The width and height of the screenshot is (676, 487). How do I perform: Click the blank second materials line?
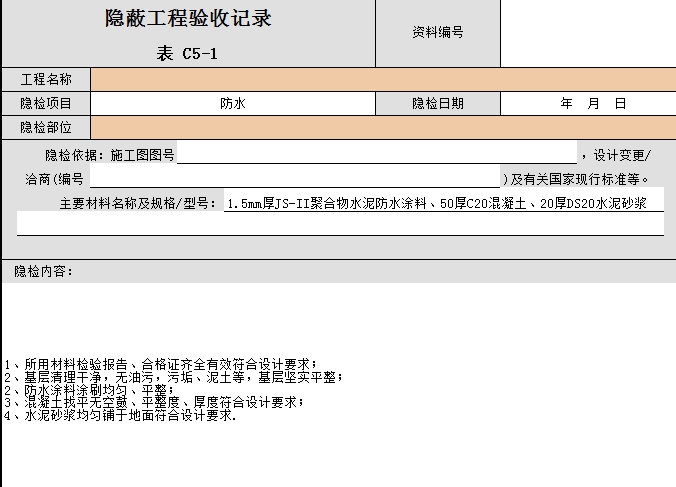[340, 224]
